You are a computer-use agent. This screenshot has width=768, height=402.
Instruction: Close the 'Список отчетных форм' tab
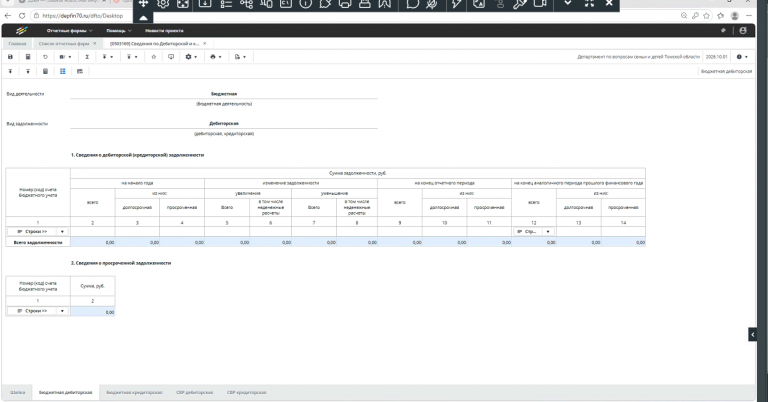coord(95,44)
